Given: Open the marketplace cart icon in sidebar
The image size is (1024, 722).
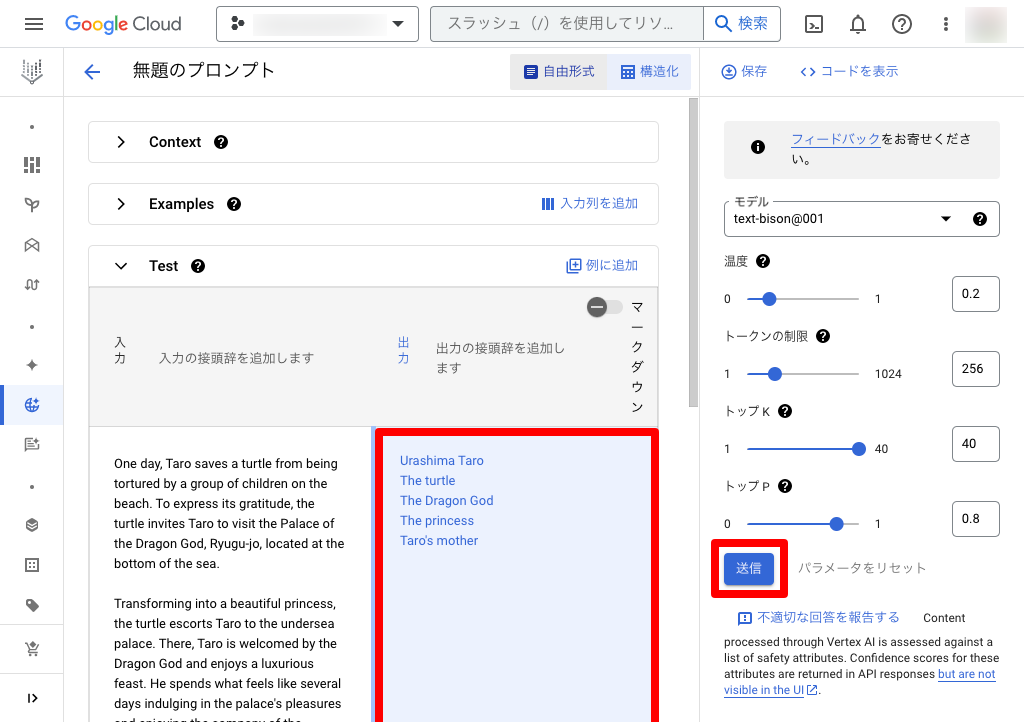Looking at the screenshot, I should click(32, 650).
